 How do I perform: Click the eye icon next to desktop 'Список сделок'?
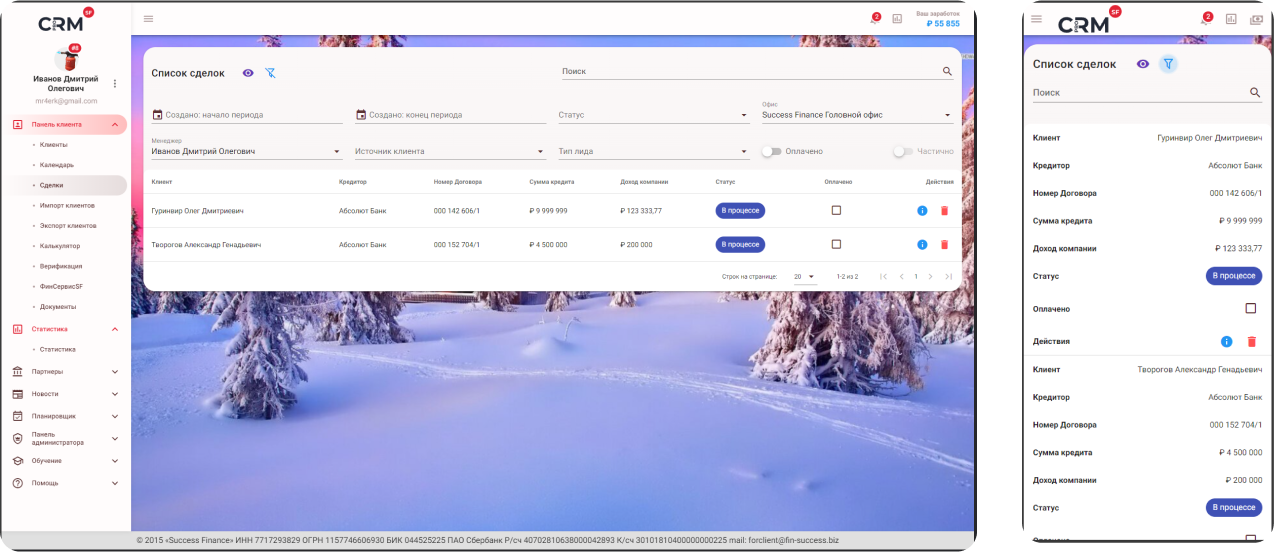pyautogui.click(x=248, y=73)
